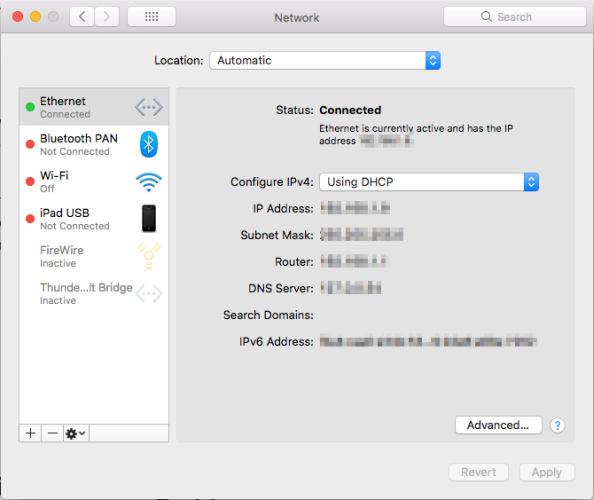Click the Ethernet arrows icon
Viewport: 594px width, 500px height.
click(x=149, y=107)
